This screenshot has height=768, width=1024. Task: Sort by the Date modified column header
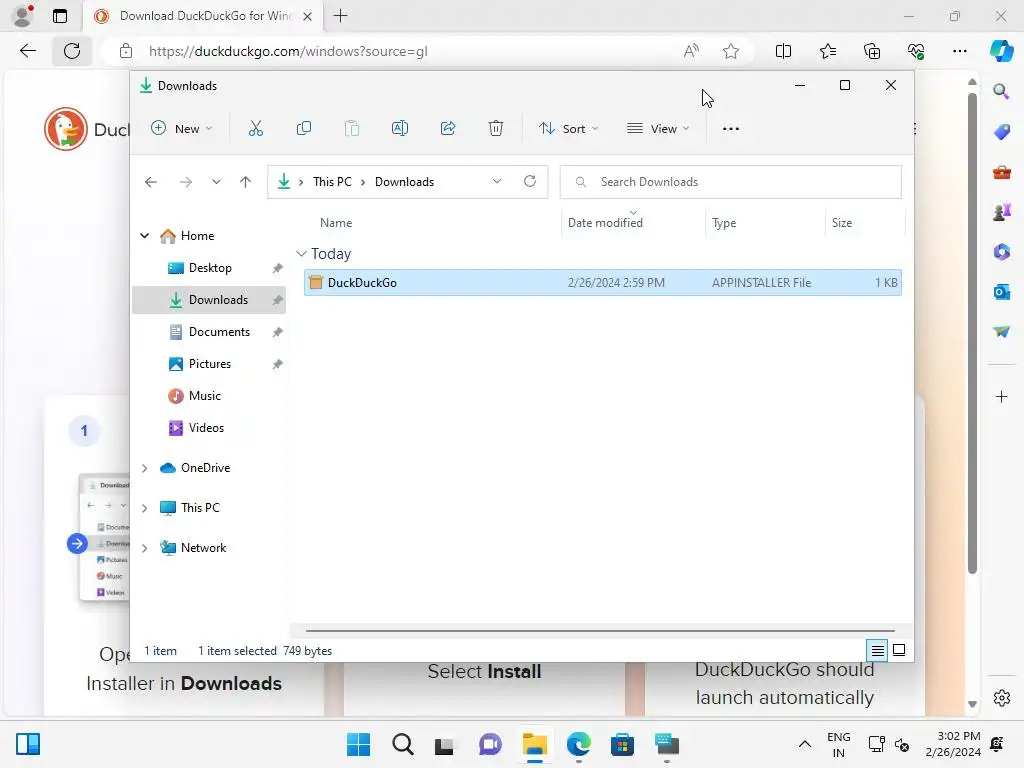pos(605,223)
